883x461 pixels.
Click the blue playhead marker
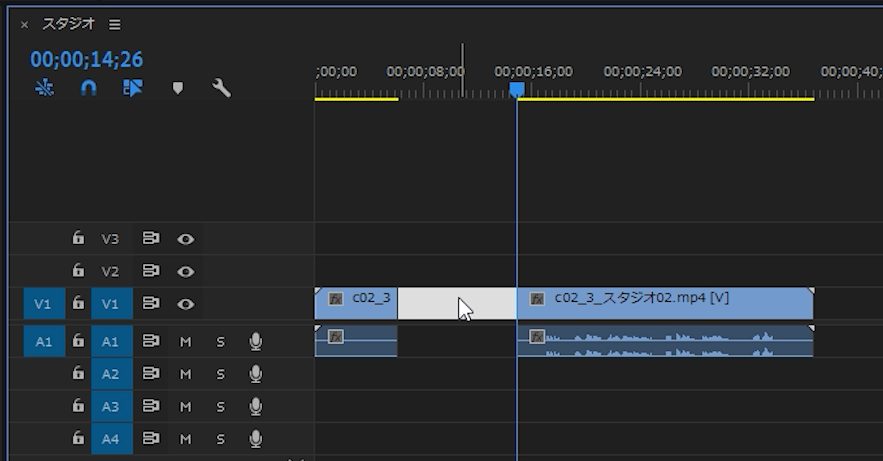click(x=516, y=89)
